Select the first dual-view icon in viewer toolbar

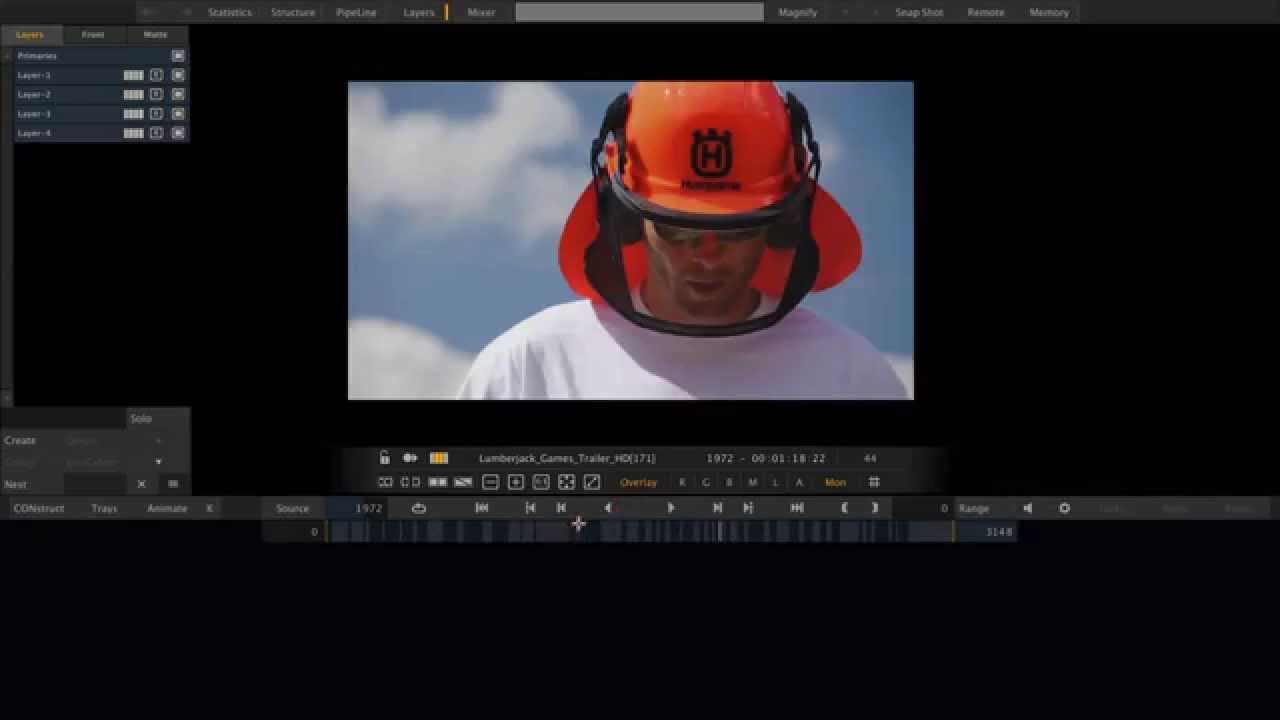click(385, 482)
